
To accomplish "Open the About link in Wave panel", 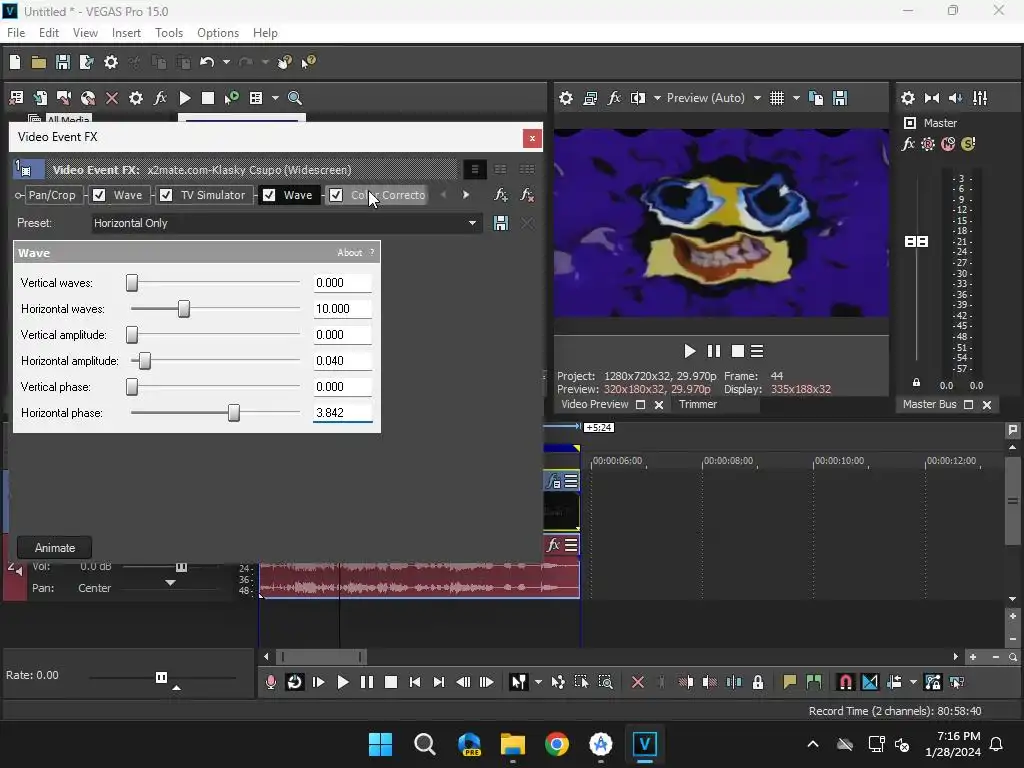I will [x=349, y=253].
